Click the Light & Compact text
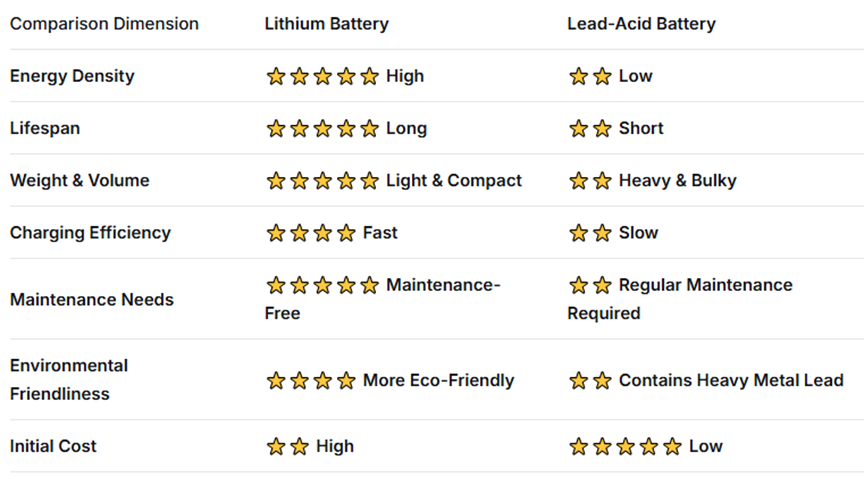Image resolution: width=864 pixels, height=494 pixels. click(x=454, y=181)
